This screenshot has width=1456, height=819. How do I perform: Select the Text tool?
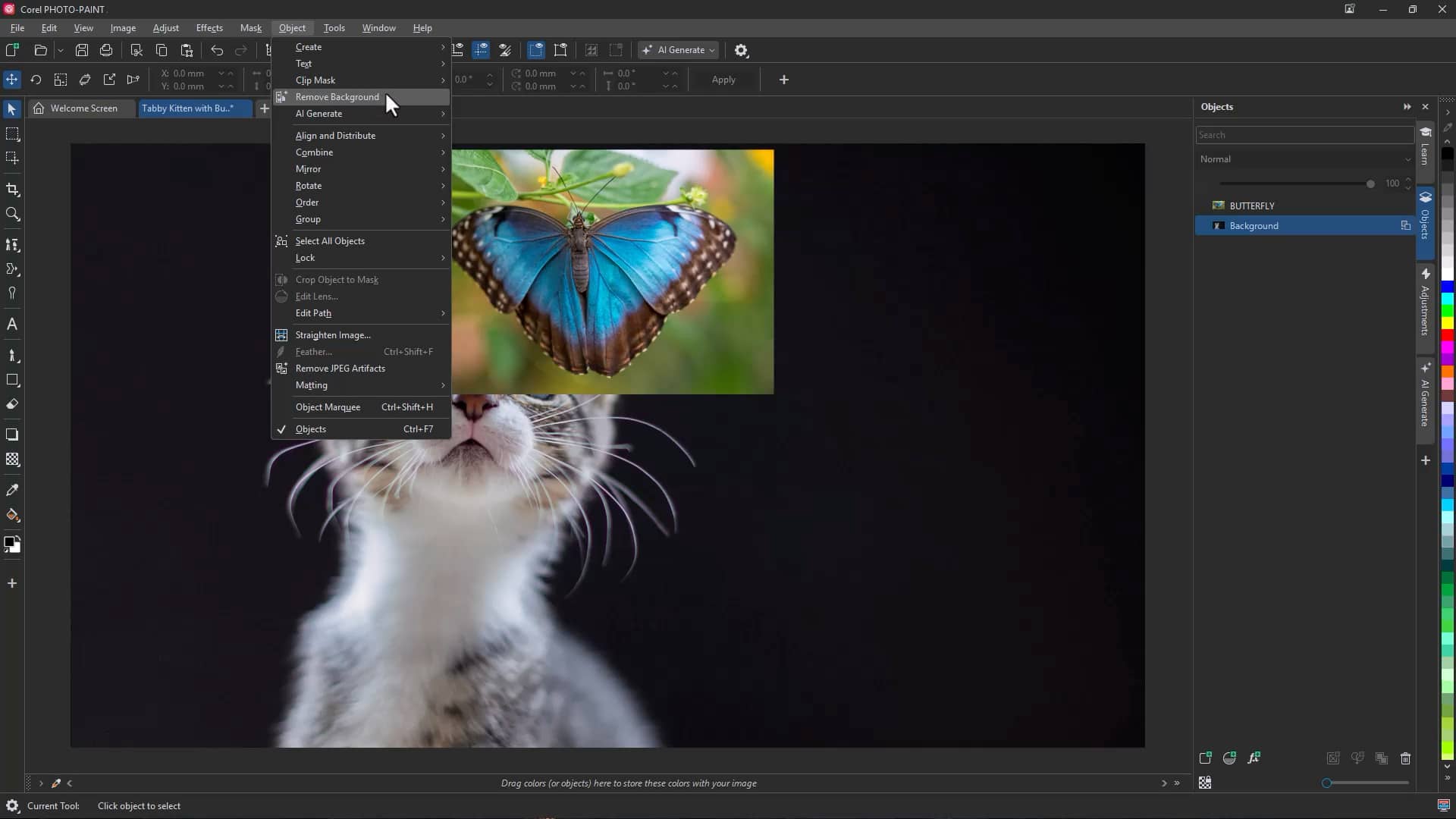[x=12, y=325]
